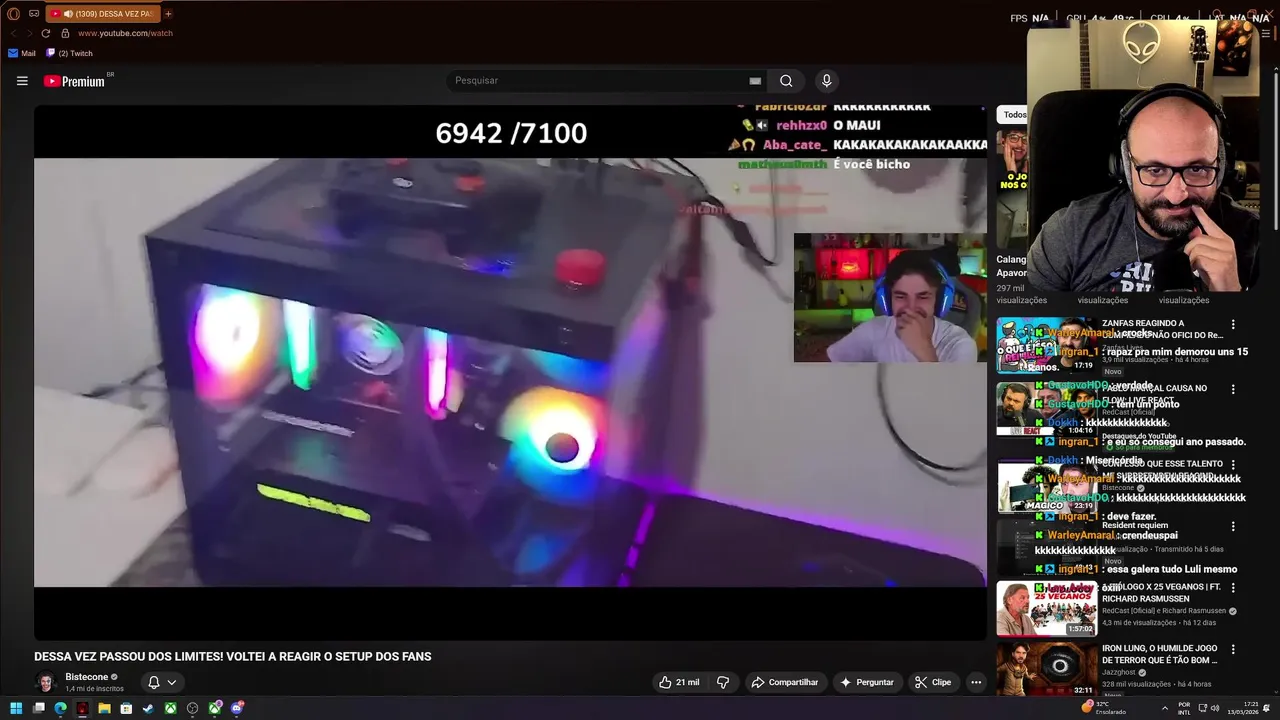Open options for IRON LUNG video

pyautogui.click(x=1233, y=650)
